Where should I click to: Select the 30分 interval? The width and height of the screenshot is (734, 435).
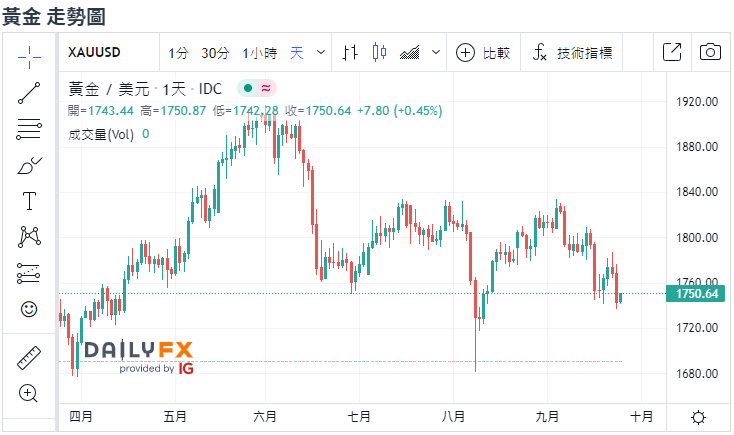coord(215,52)
